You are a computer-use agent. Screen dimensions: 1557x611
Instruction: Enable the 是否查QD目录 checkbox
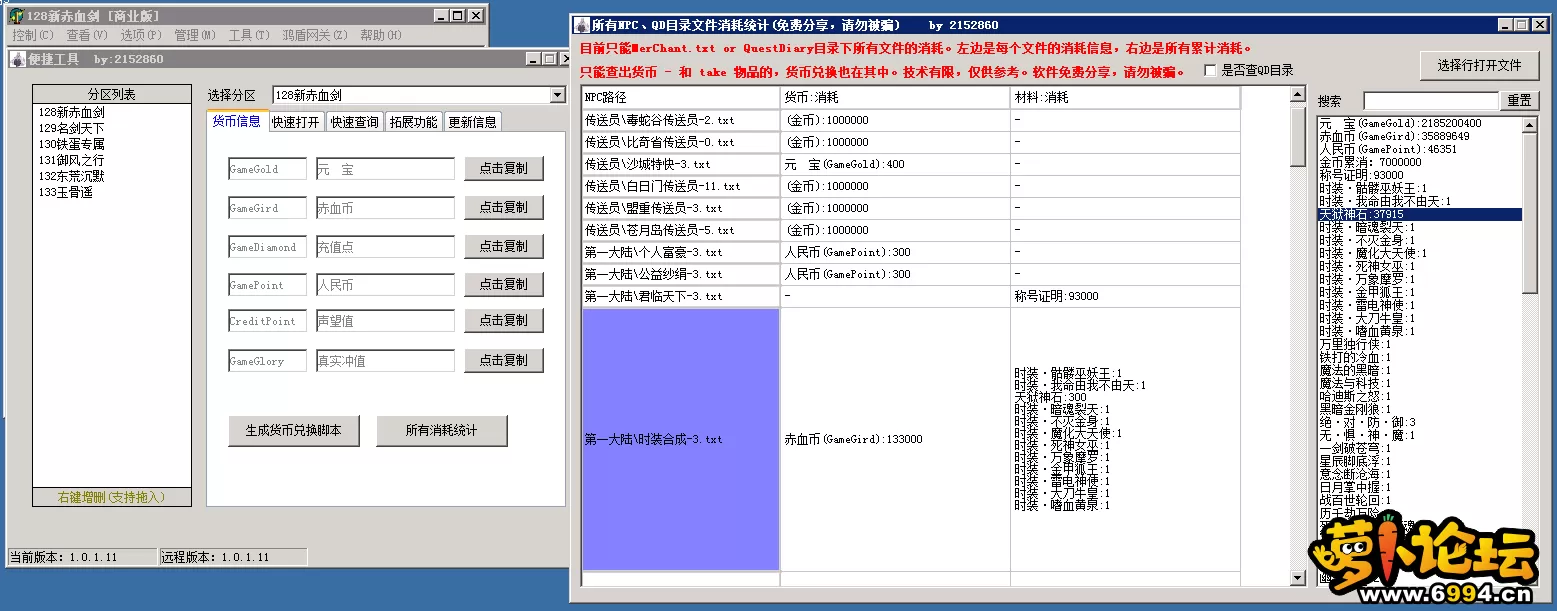click(x=1211, y=71)
